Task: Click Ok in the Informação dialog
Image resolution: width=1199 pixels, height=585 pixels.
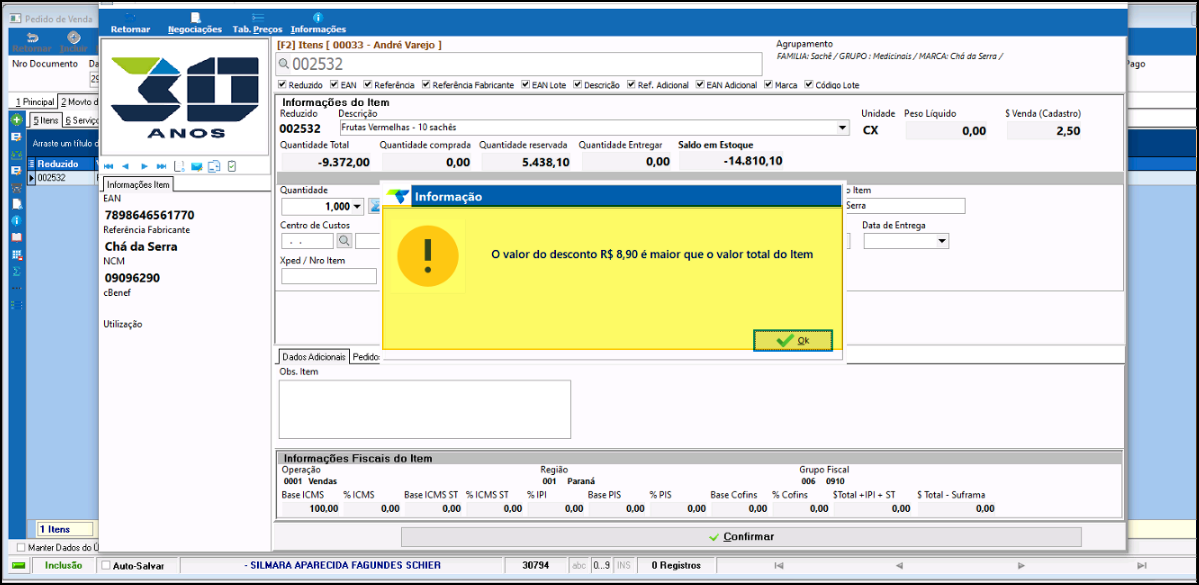Action: click(x=792, y=340)
